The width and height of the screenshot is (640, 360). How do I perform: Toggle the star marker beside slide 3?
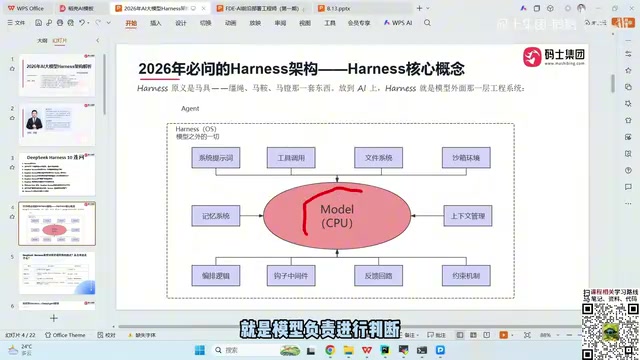pyautogui.click(x=12, y=167)
